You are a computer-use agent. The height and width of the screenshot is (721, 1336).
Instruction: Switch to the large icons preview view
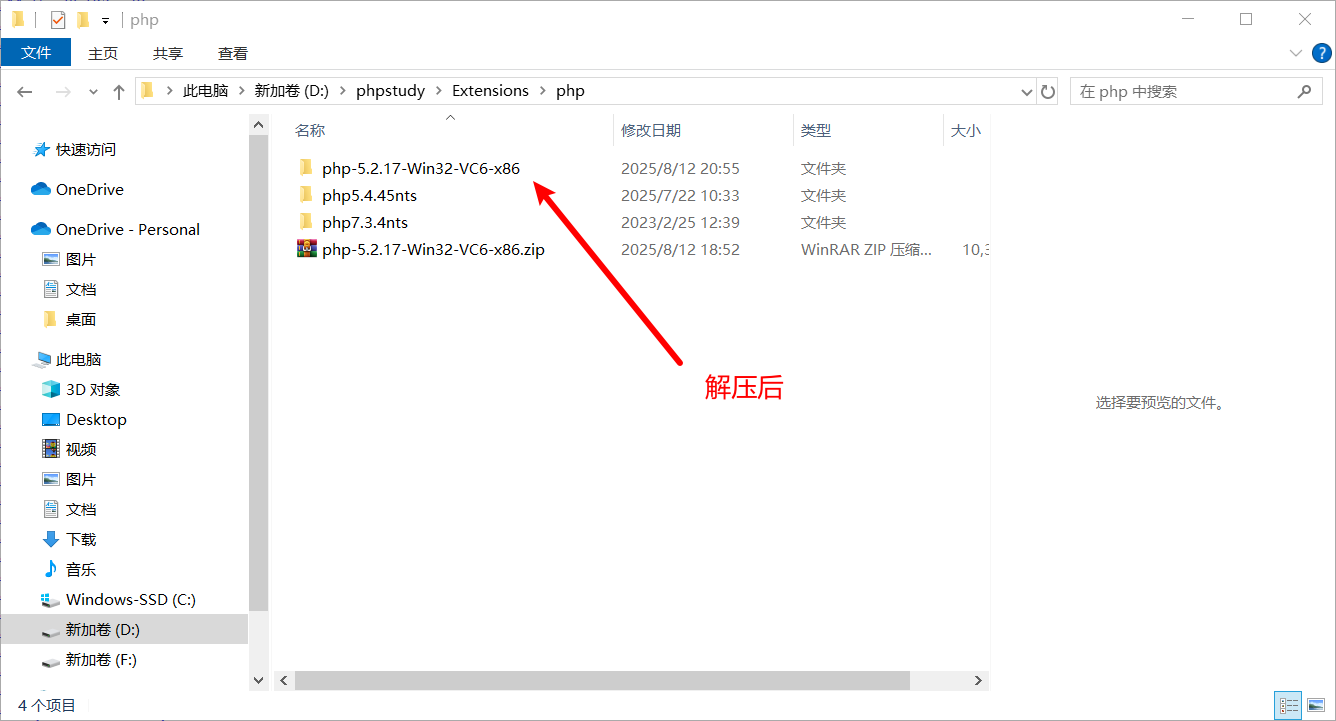point(1316,705)
